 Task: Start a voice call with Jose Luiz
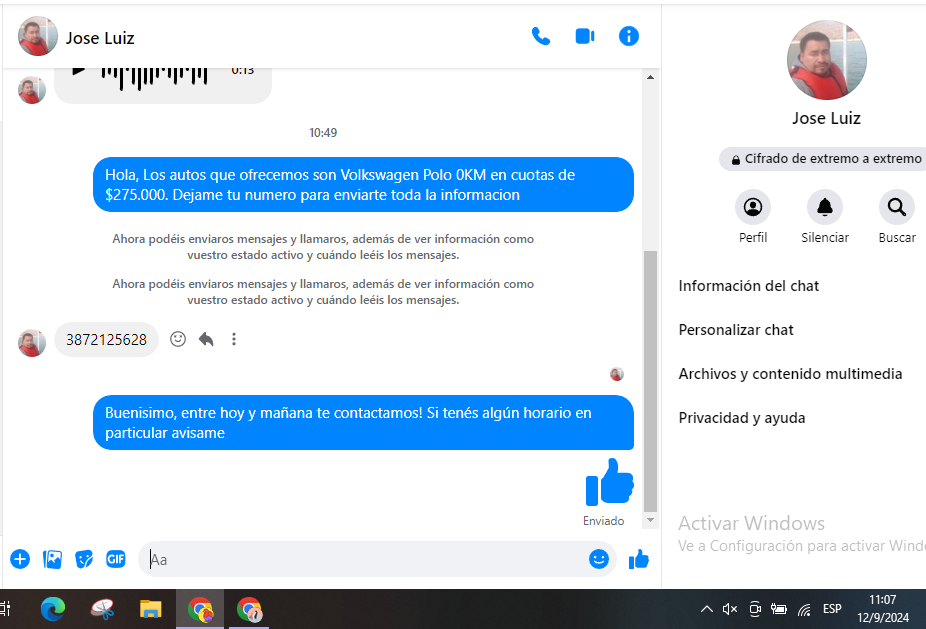[x=541, y=37]
